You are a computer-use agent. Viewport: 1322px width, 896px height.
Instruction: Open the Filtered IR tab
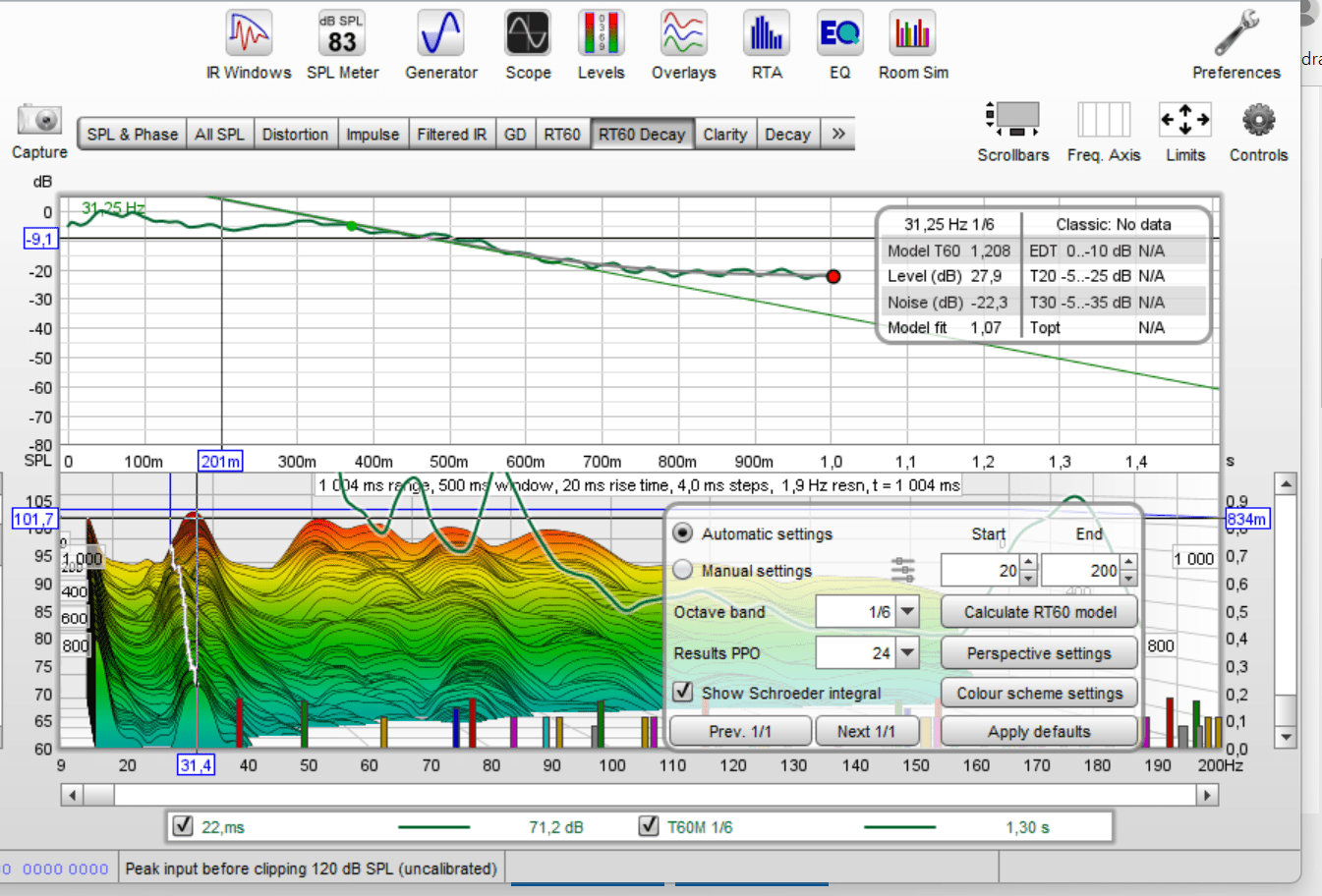pos(451,135)
